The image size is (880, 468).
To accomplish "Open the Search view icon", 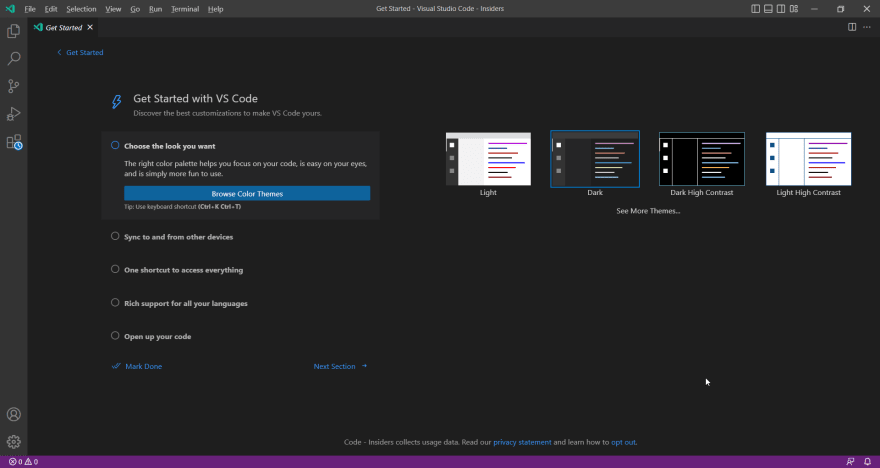I will point(13,58).
